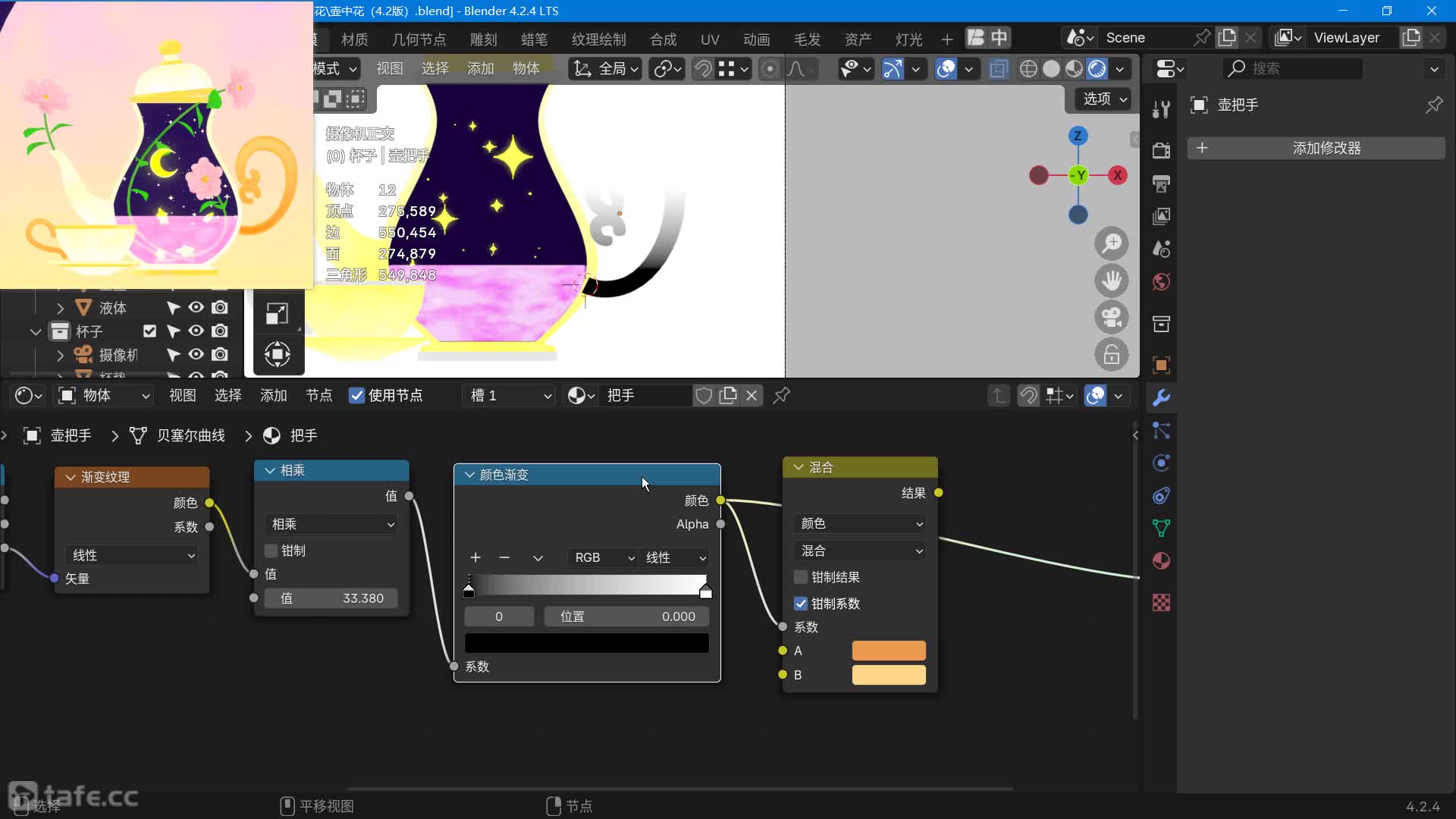
Task: Hide 杯子 collection via eye icon
Action: [x=196, y=331]
